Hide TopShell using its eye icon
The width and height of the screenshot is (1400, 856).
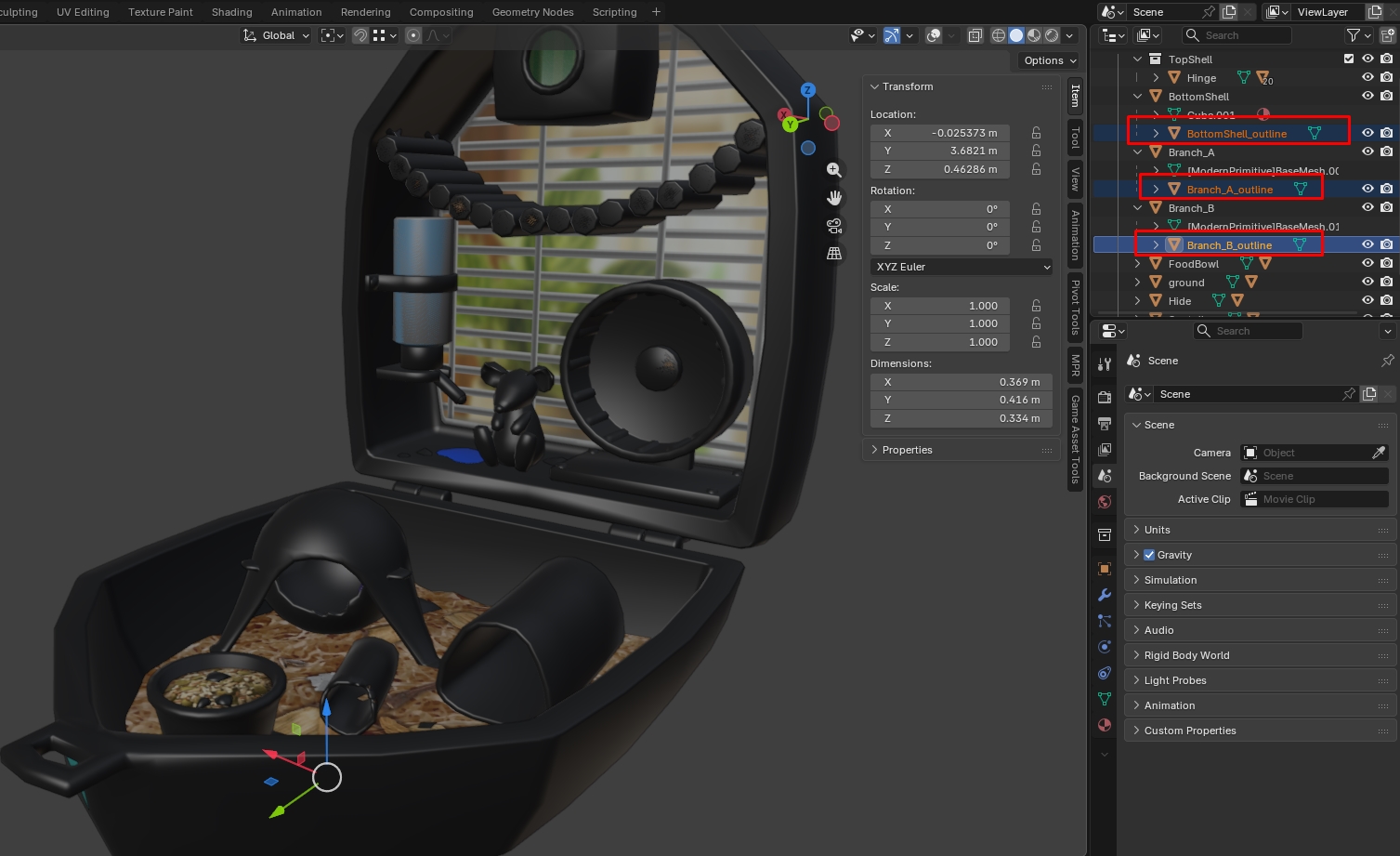[1367, 59]
